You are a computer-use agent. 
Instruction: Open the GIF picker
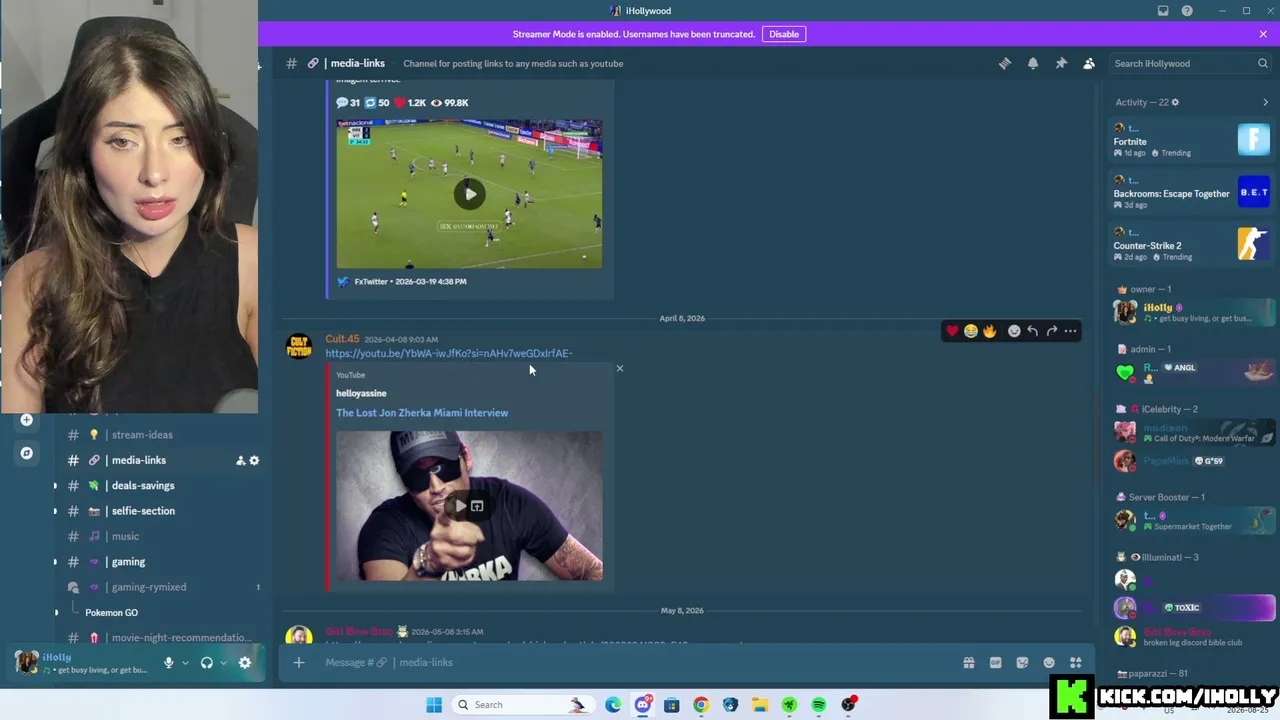(995, 662)
